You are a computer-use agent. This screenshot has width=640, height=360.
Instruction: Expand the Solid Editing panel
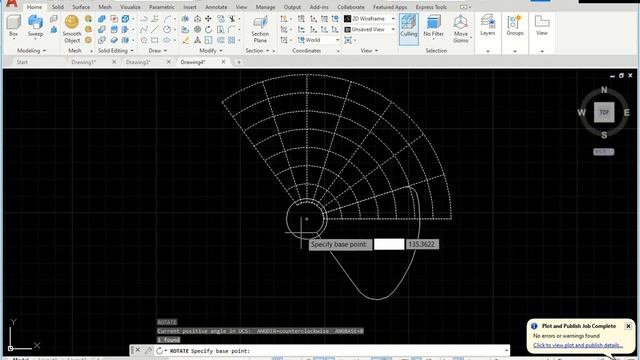(x=116, y=51)
